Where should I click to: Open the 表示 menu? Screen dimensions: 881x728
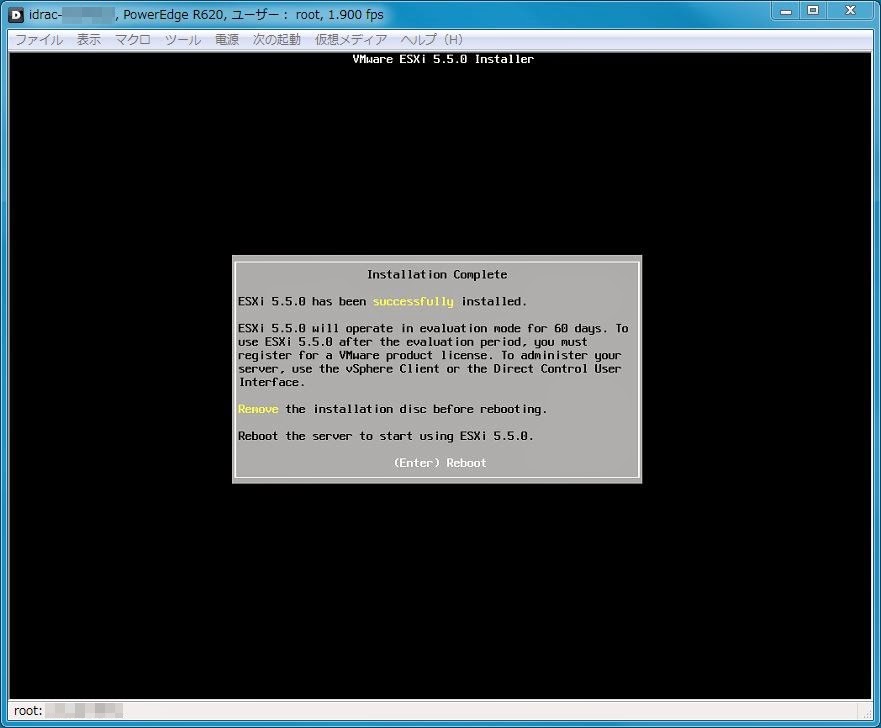[x=89, y=39]
